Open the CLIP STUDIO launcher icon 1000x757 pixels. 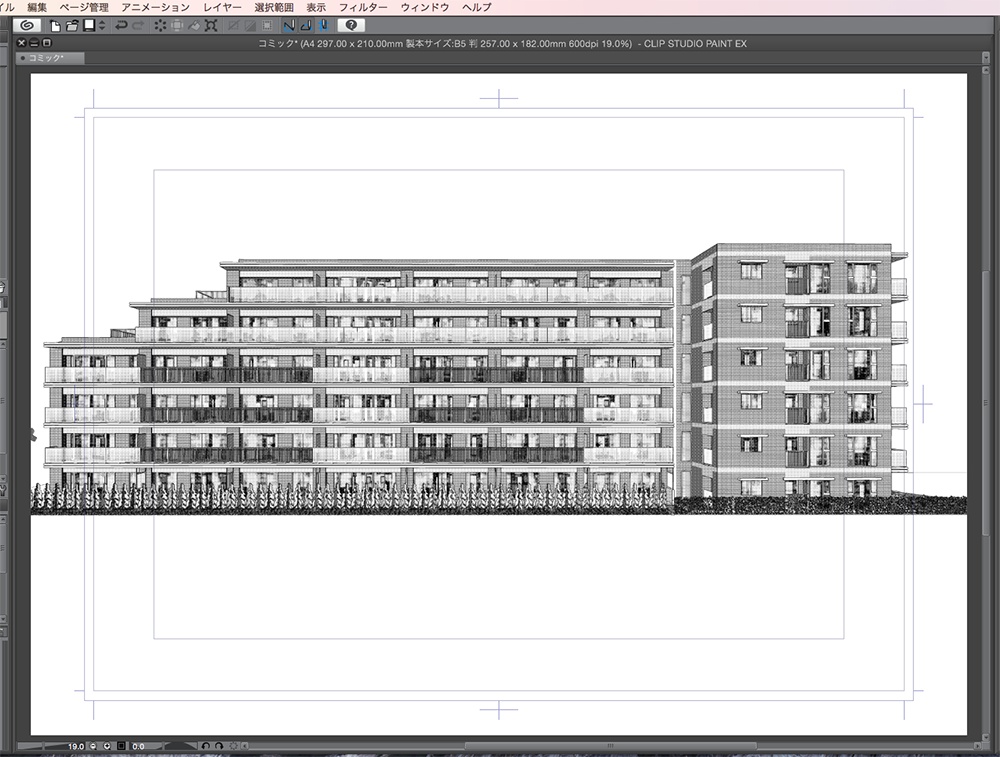pyautogui.click(x=27, y=26)
